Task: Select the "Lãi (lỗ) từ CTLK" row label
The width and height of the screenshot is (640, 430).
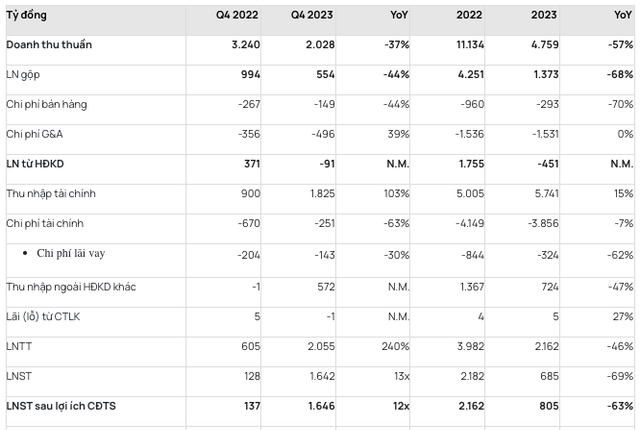Action: [46, 317]
